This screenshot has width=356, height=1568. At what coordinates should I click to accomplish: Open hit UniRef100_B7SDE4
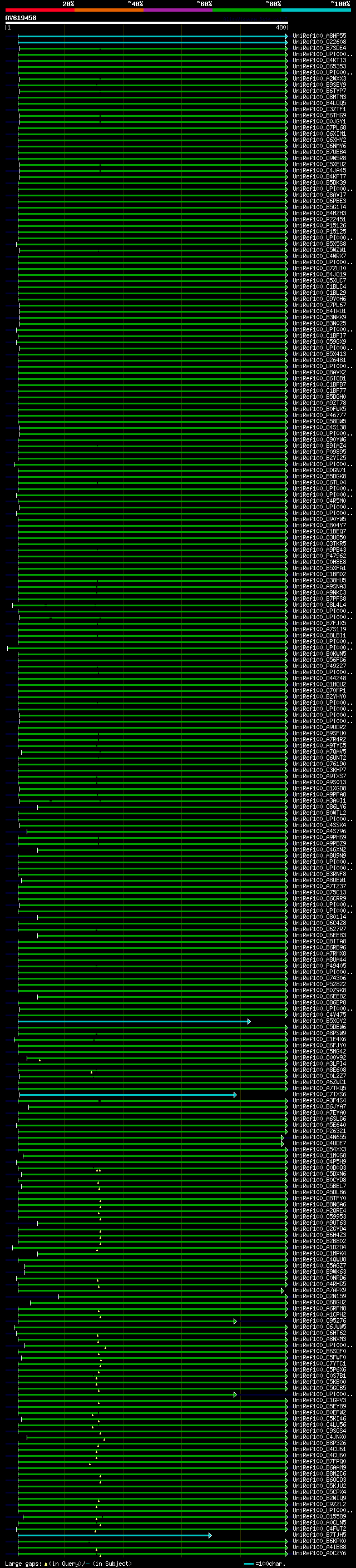pos(319,48)
